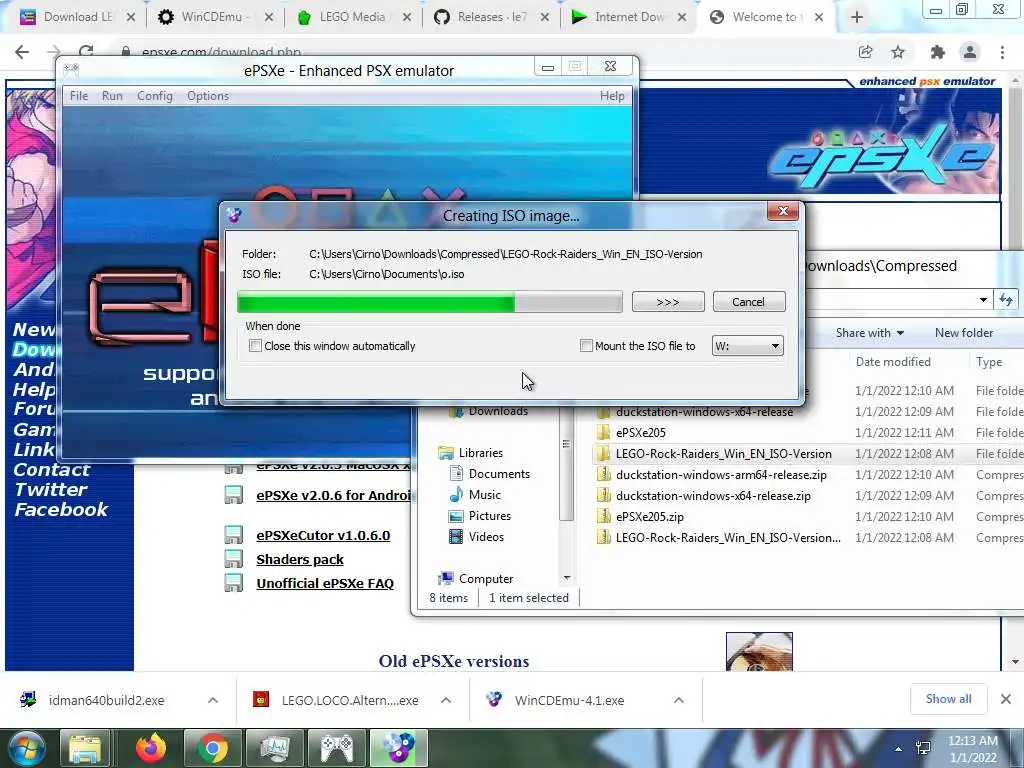Viewport: 1024px width, 768px height.
Task: Select duckstation-windows-arm64-release.zip file
Action: (x=721, y=475)
